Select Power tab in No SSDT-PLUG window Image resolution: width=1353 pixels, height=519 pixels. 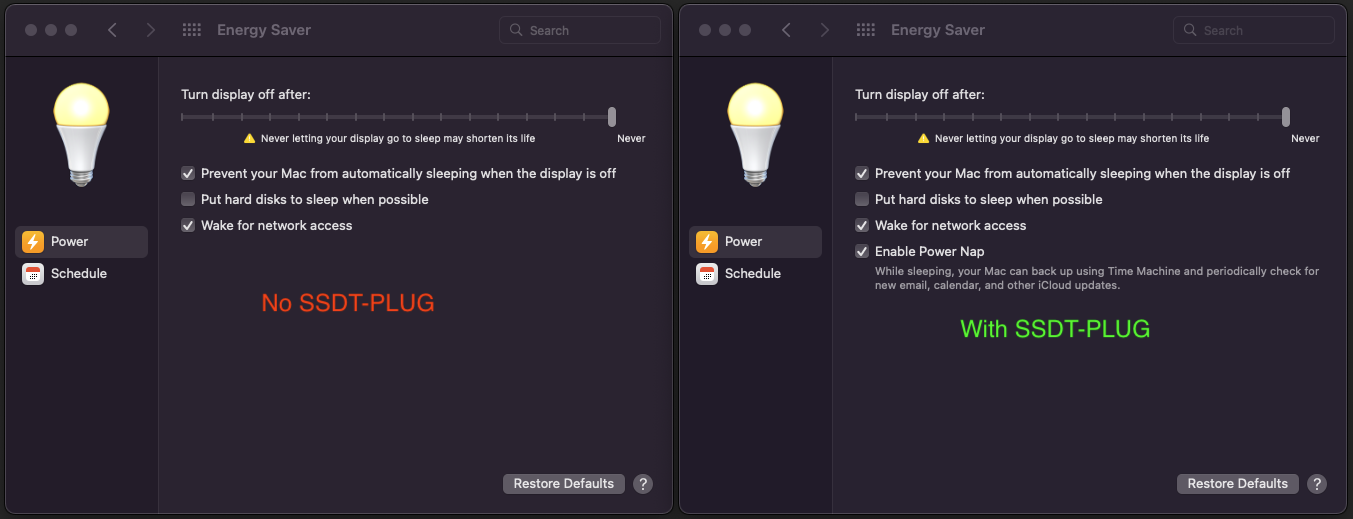pyautogui.click(x=69, y=242)
